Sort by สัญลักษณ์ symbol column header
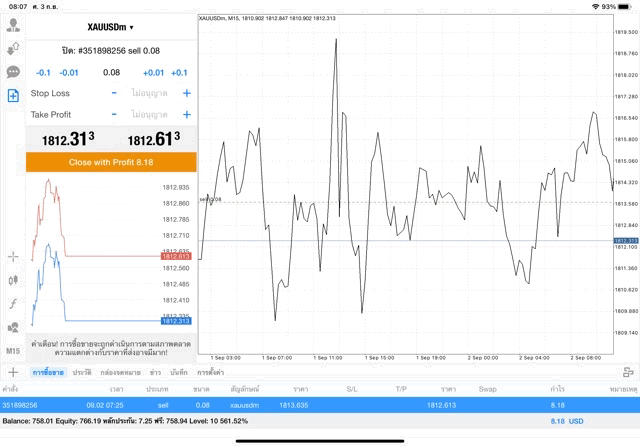Viewport: 640px width, 447px height. [x=244, y=389]
